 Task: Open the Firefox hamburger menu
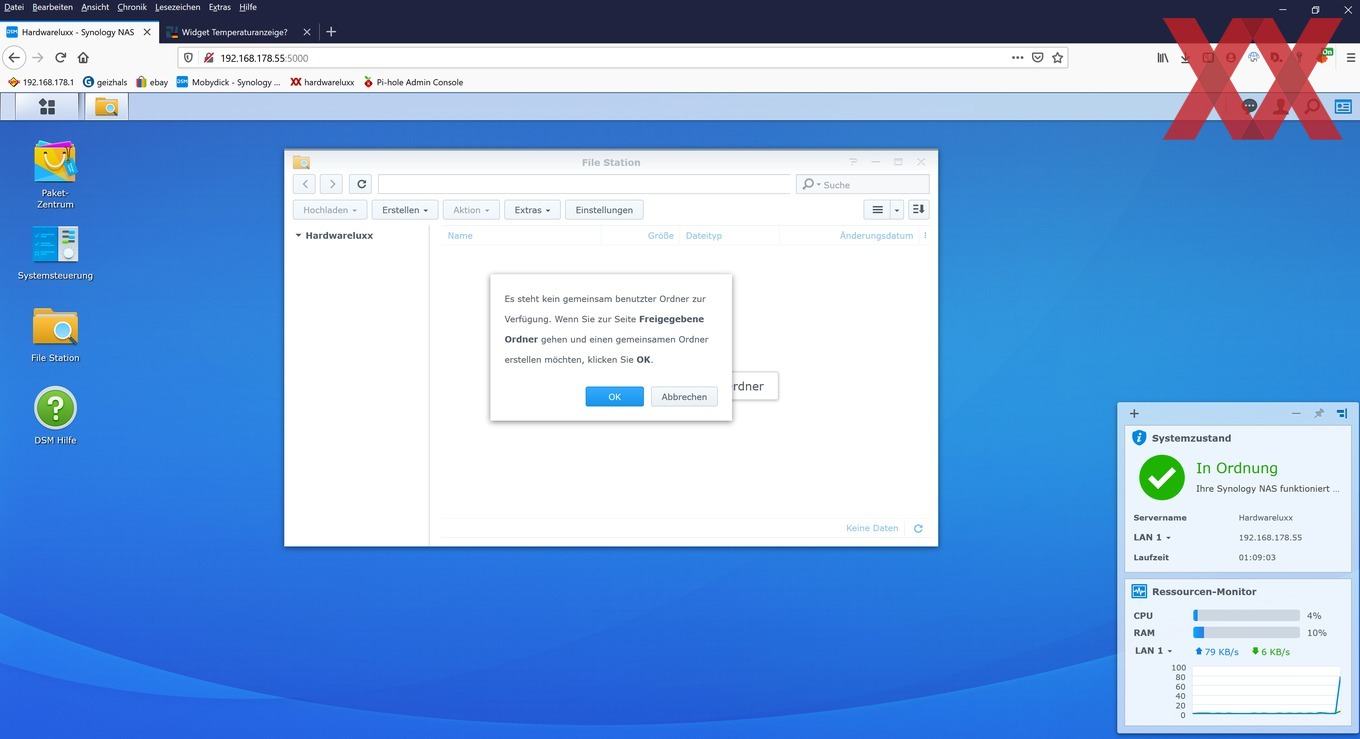[x=1350, y=58]
